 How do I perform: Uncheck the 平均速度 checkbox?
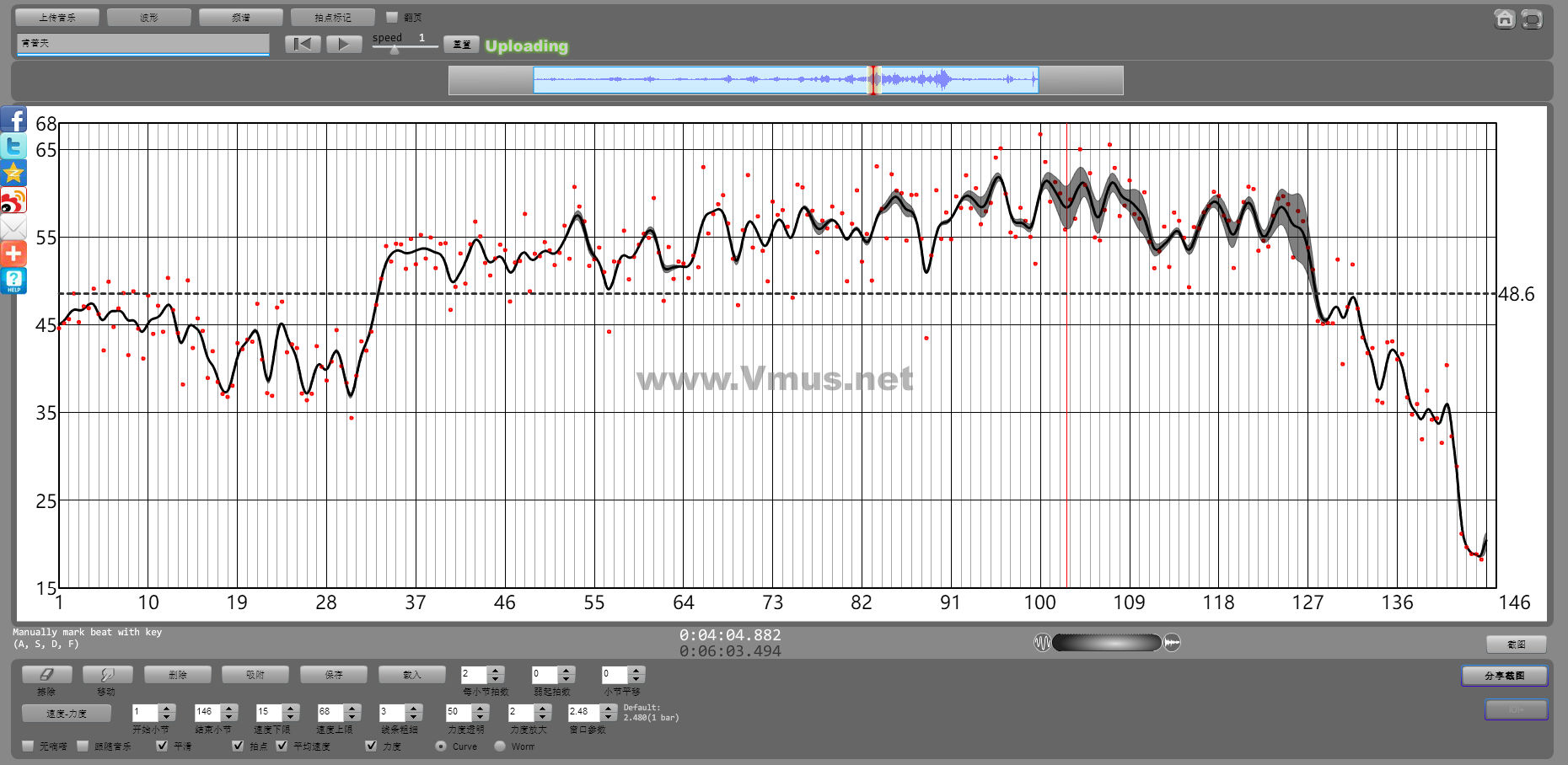point(282,746)
